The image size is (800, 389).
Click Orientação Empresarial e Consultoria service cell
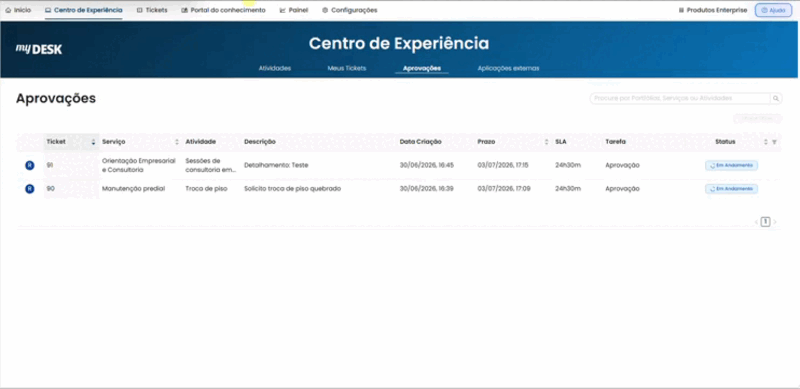139,165
